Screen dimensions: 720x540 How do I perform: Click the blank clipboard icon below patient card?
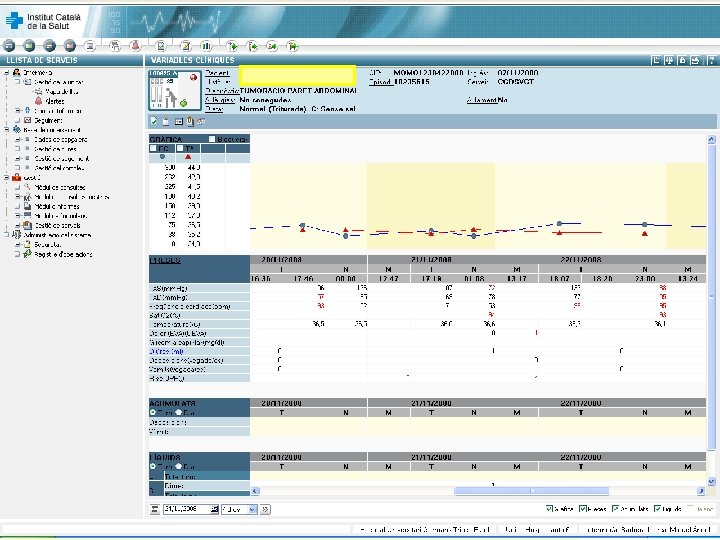166,121
